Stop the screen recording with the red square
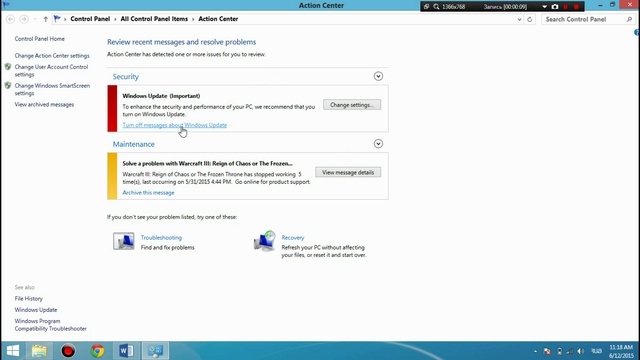Viewport: 640px width, 360px height. [576, 7]
